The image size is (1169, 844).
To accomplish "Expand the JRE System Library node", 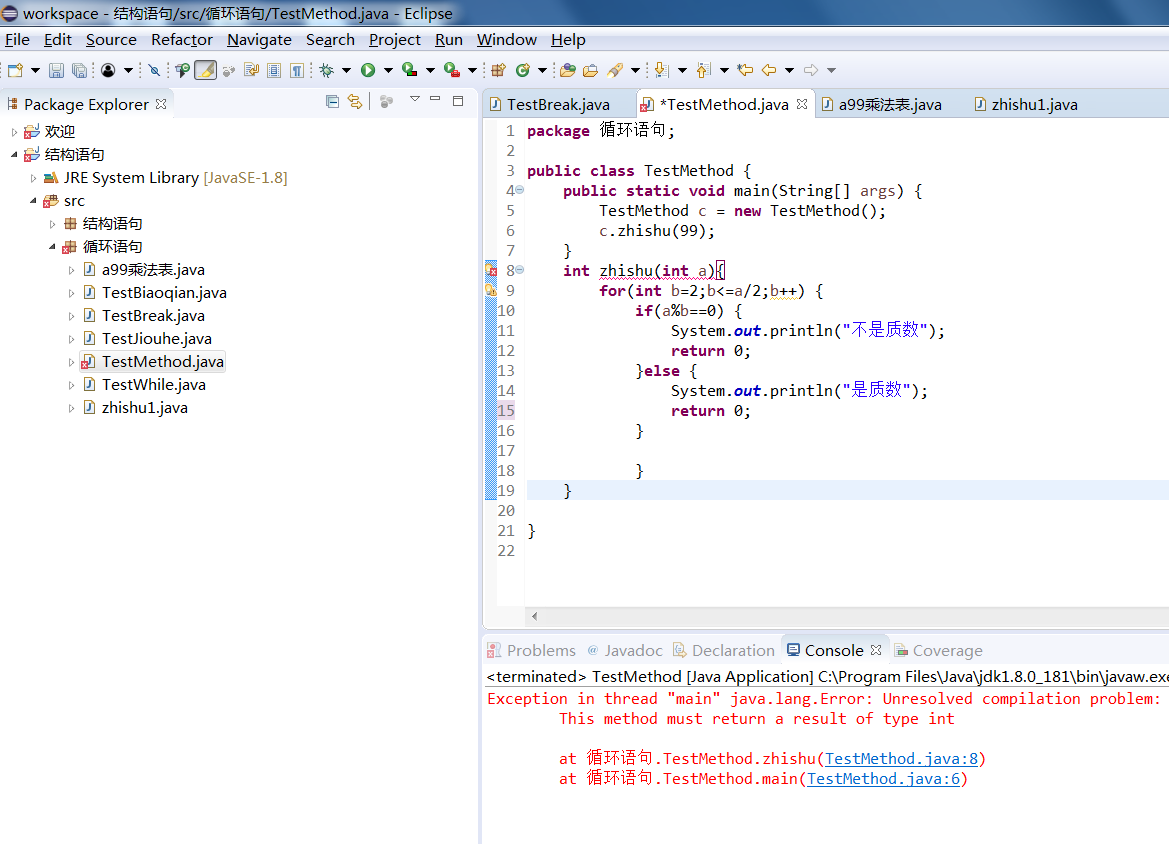I will click(x=33, y=177).
